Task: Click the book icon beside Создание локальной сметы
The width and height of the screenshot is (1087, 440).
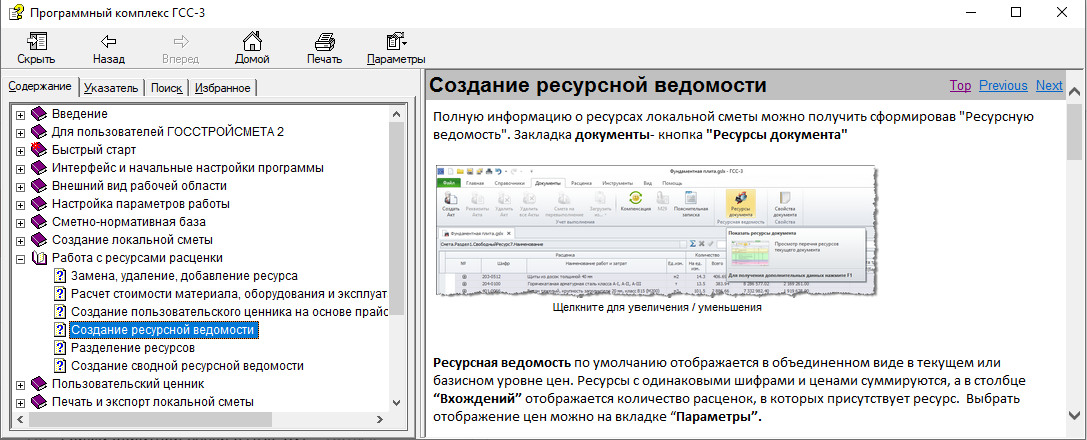Action: click(40, 240)
